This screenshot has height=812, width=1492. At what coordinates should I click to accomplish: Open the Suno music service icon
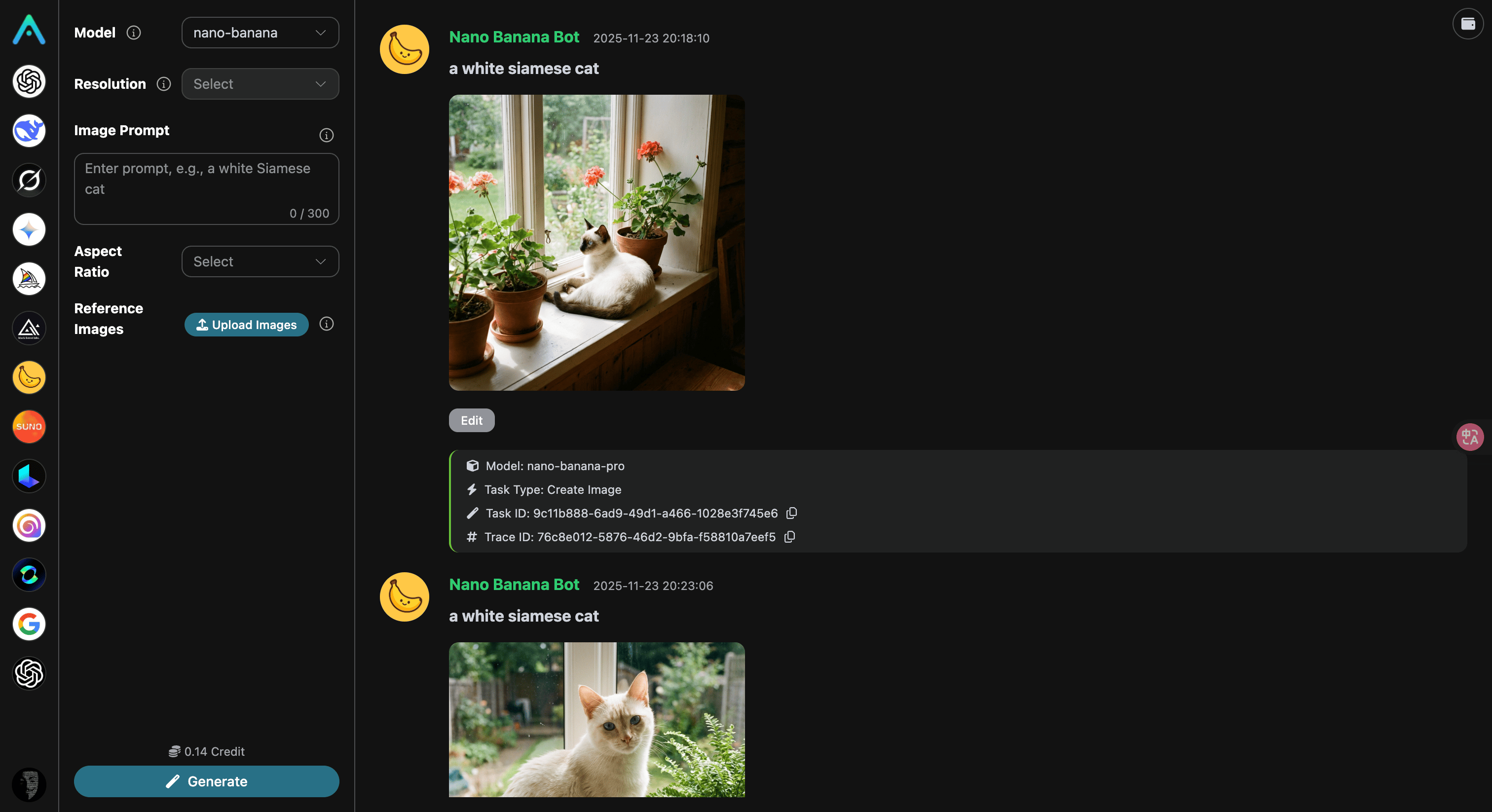[x=29, y=427]
